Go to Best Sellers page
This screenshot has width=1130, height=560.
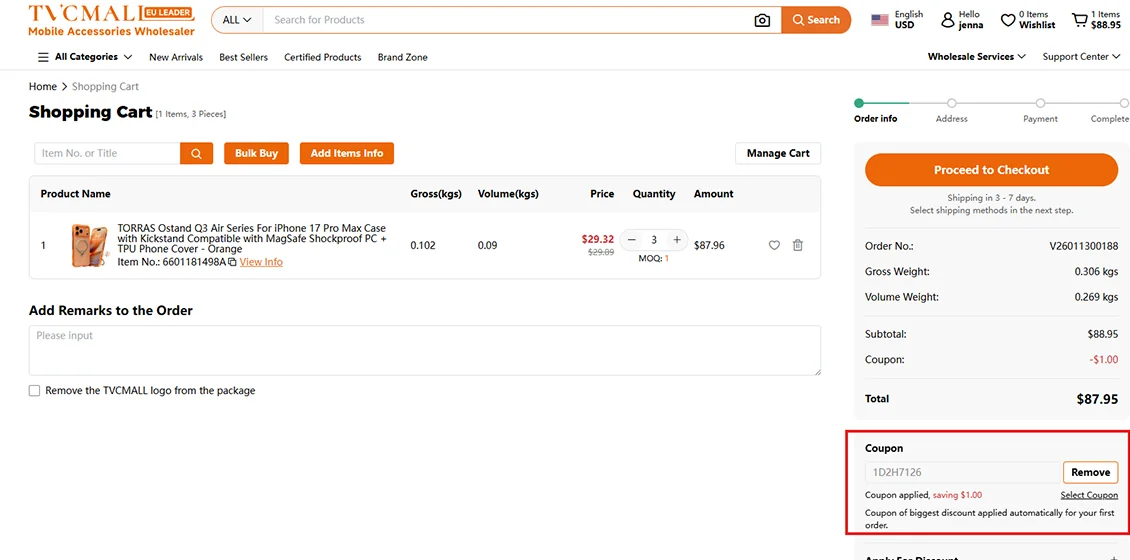click(x=243, y=57)
